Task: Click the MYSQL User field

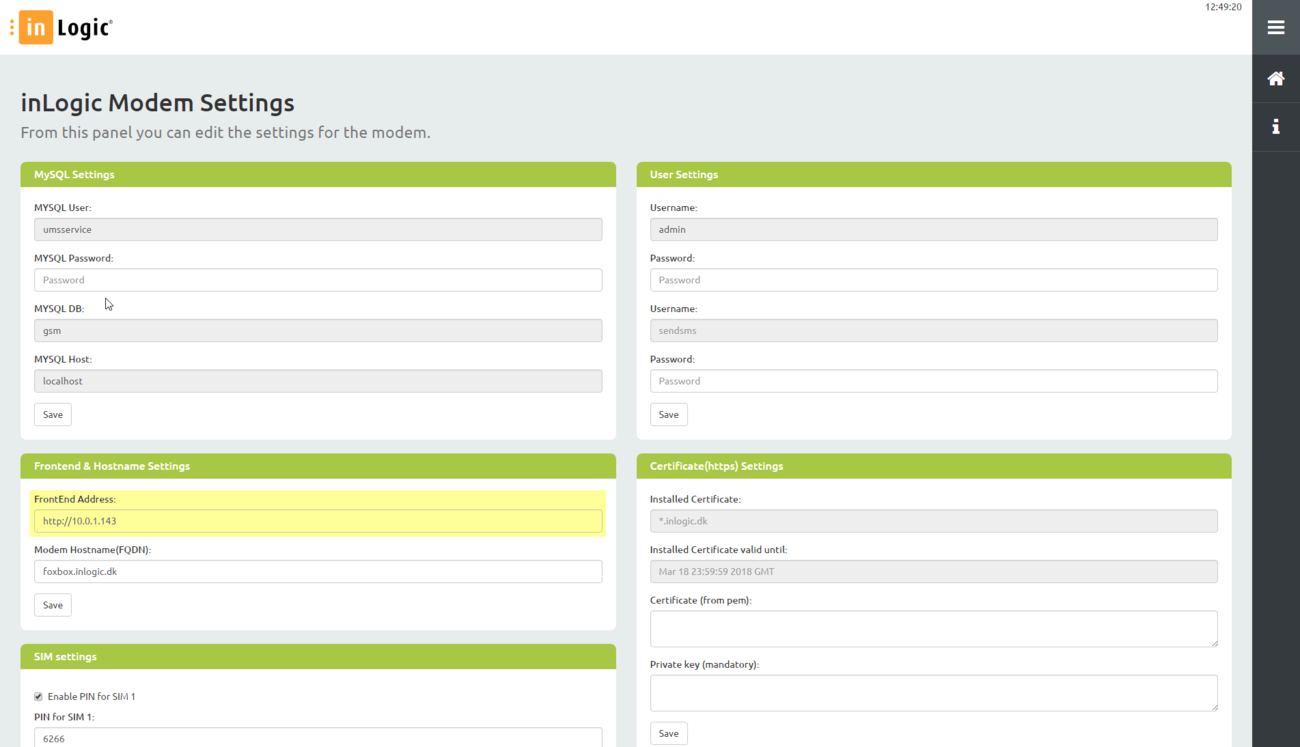Action: coord(318,229)
